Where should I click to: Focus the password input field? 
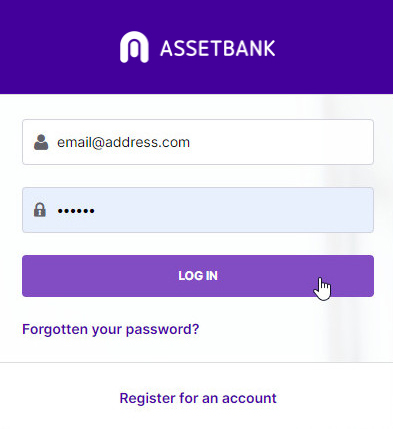coord(198,210)
